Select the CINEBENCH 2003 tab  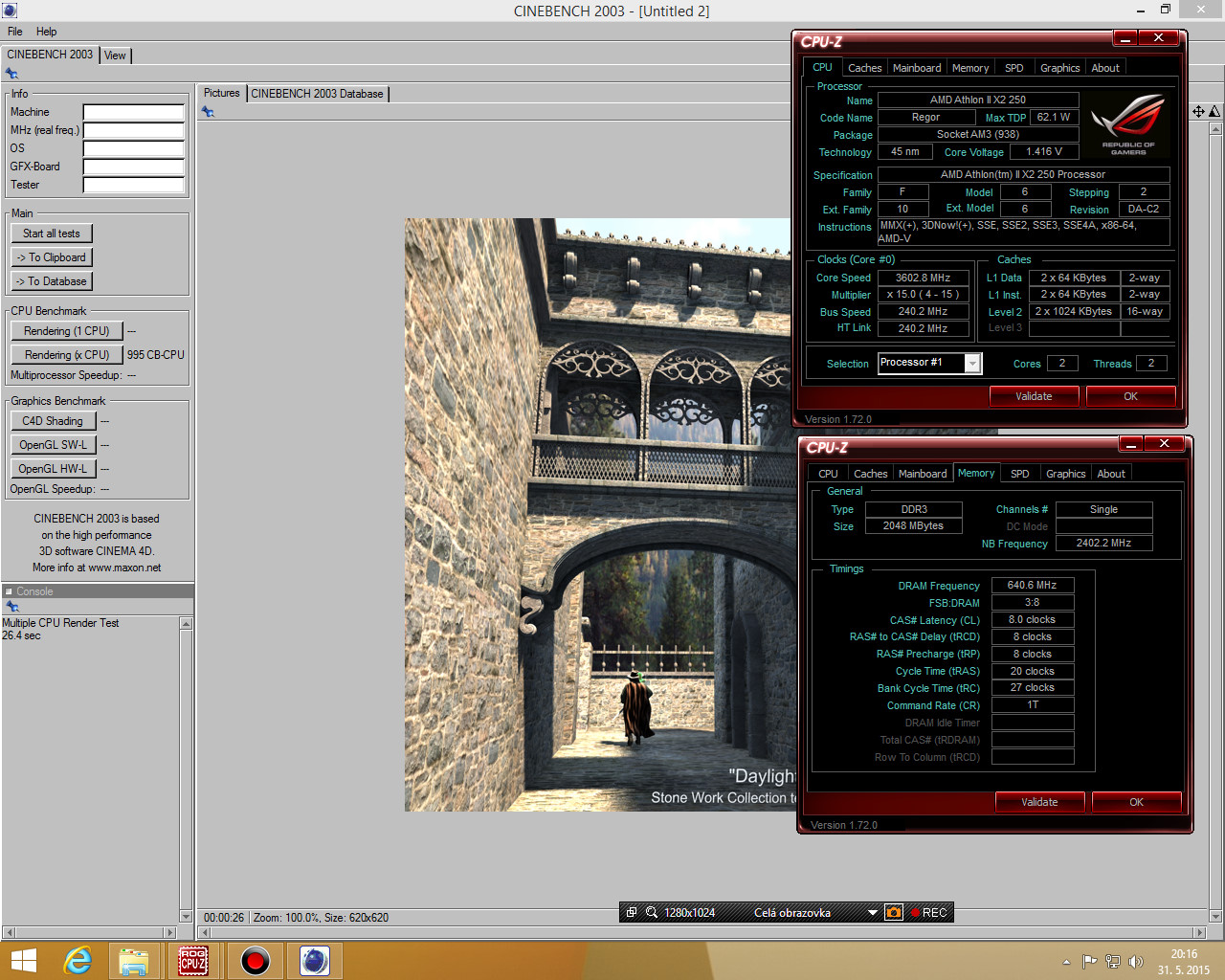pyautogui.click(x=50, y=55)
